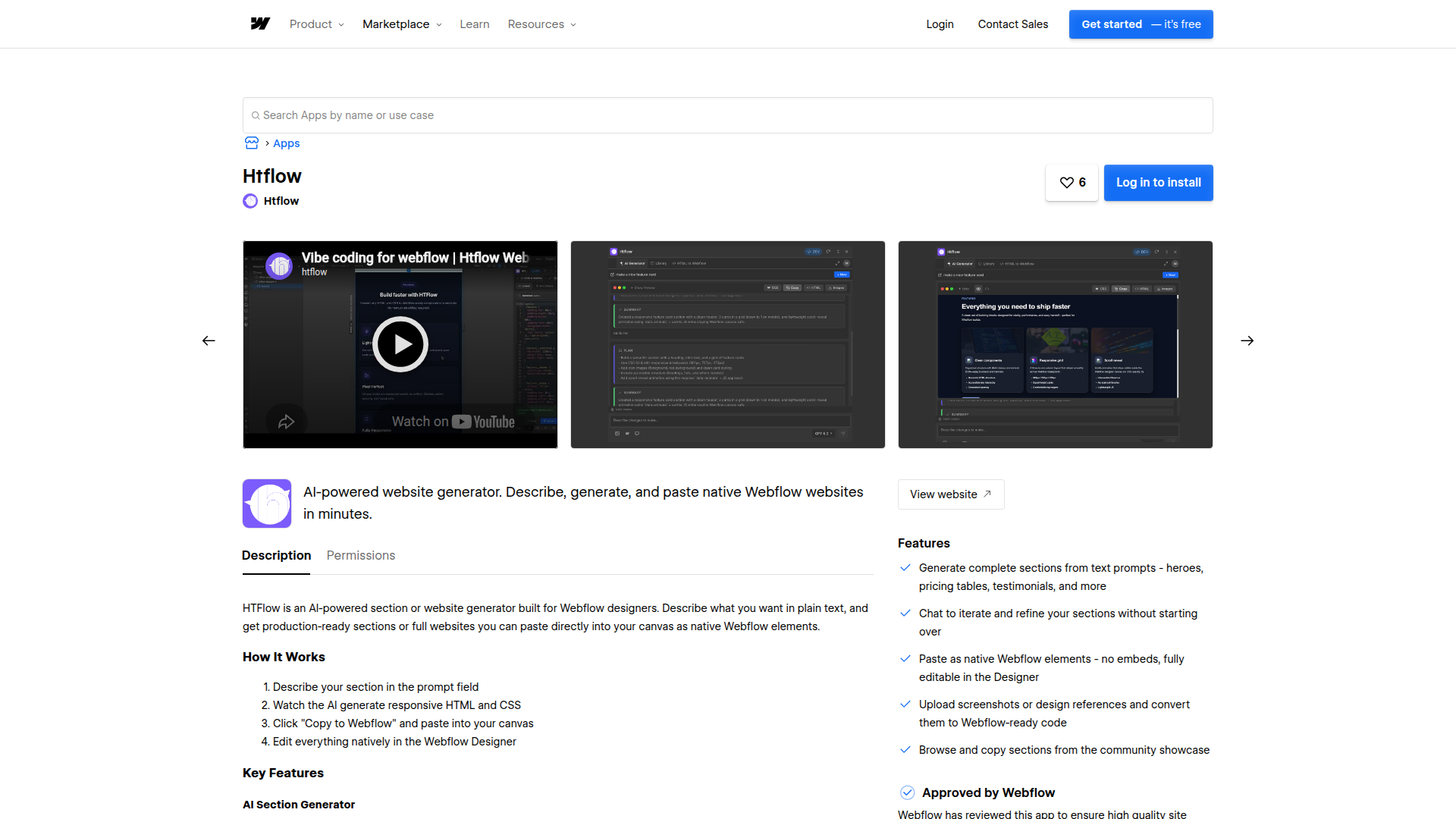Image resolution: width=1456 pixels, height=819 pixels.
Task: Open the third screenshot with feature cards
Action: (x=1056, y=345)
